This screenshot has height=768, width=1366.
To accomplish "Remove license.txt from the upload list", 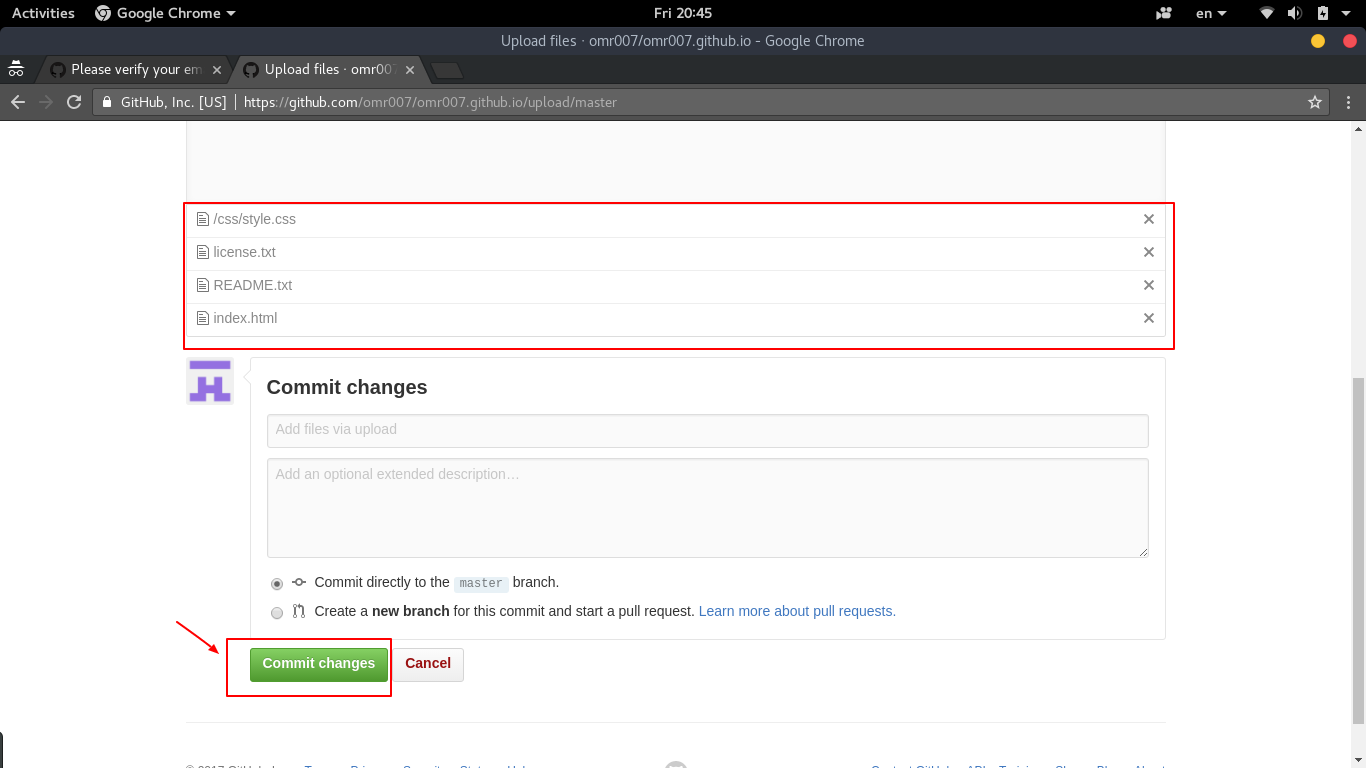I will coord(1148,252).
